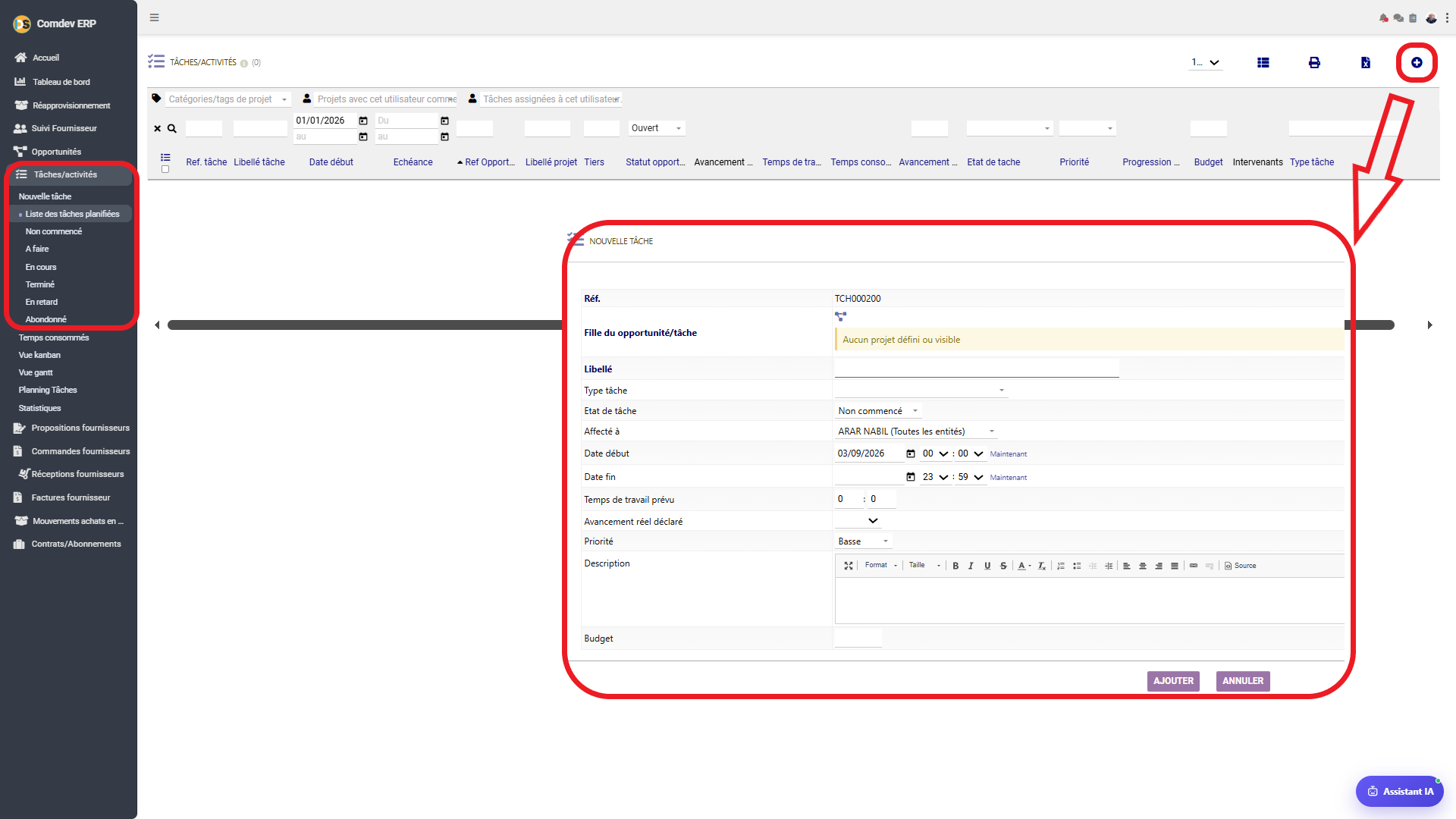Screen dimensions: 1456x819
Task: Open the page size dropdown near the toolbar
Action: [x=1205, y=63]
